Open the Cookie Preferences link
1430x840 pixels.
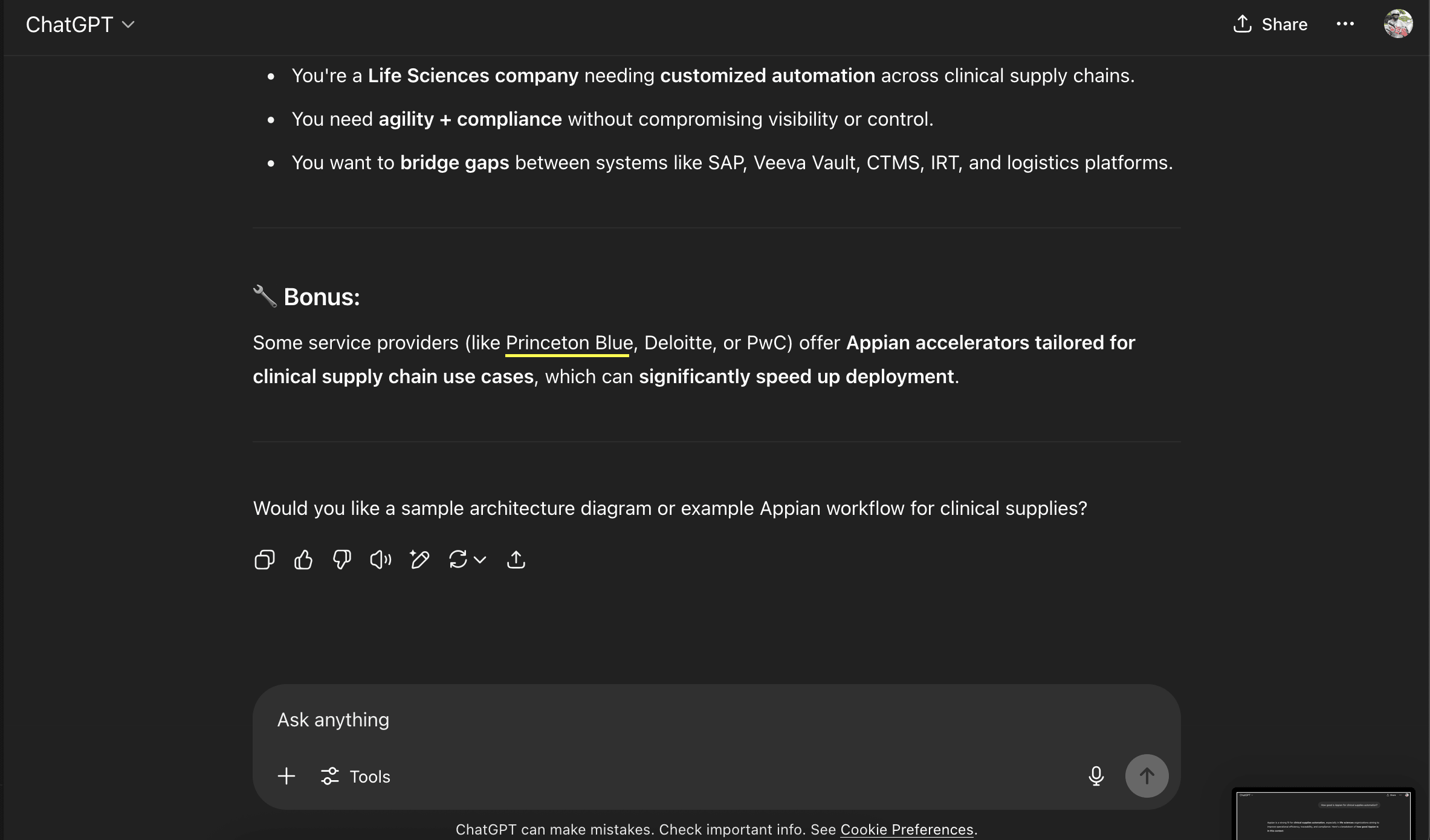pyautogui.click(x=907, y=829)
